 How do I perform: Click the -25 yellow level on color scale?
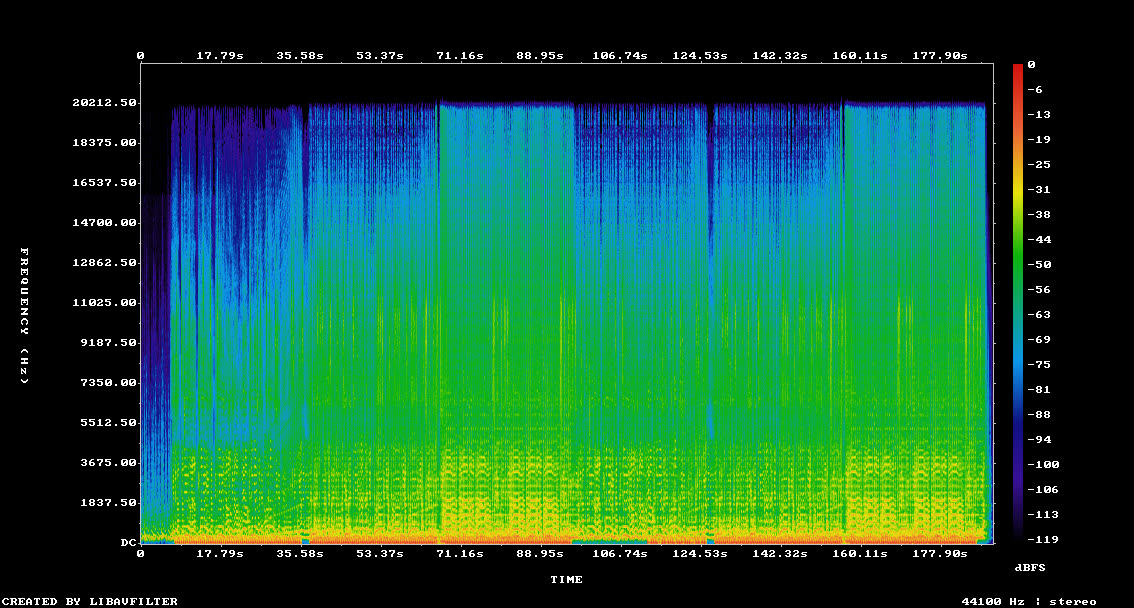pyautogui.click(x=1039, y=165)
